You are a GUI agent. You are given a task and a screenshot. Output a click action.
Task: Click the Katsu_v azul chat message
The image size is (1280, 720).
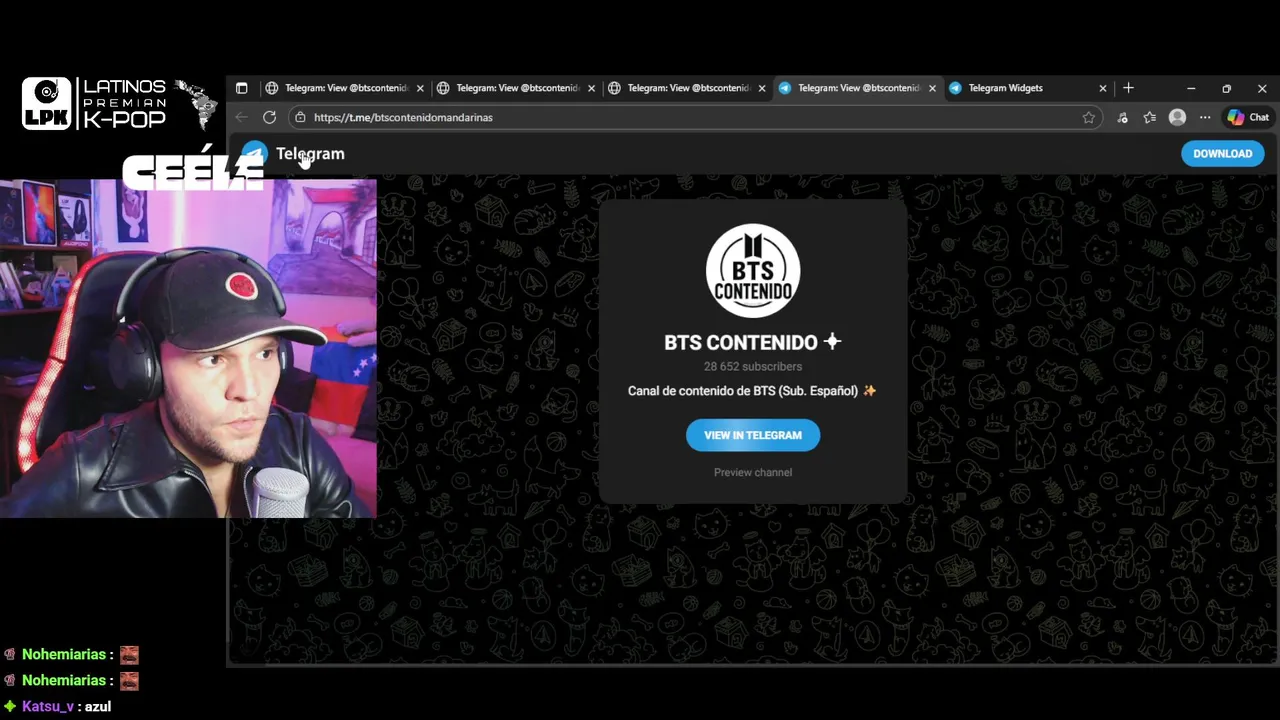click(x=57, y=706)
